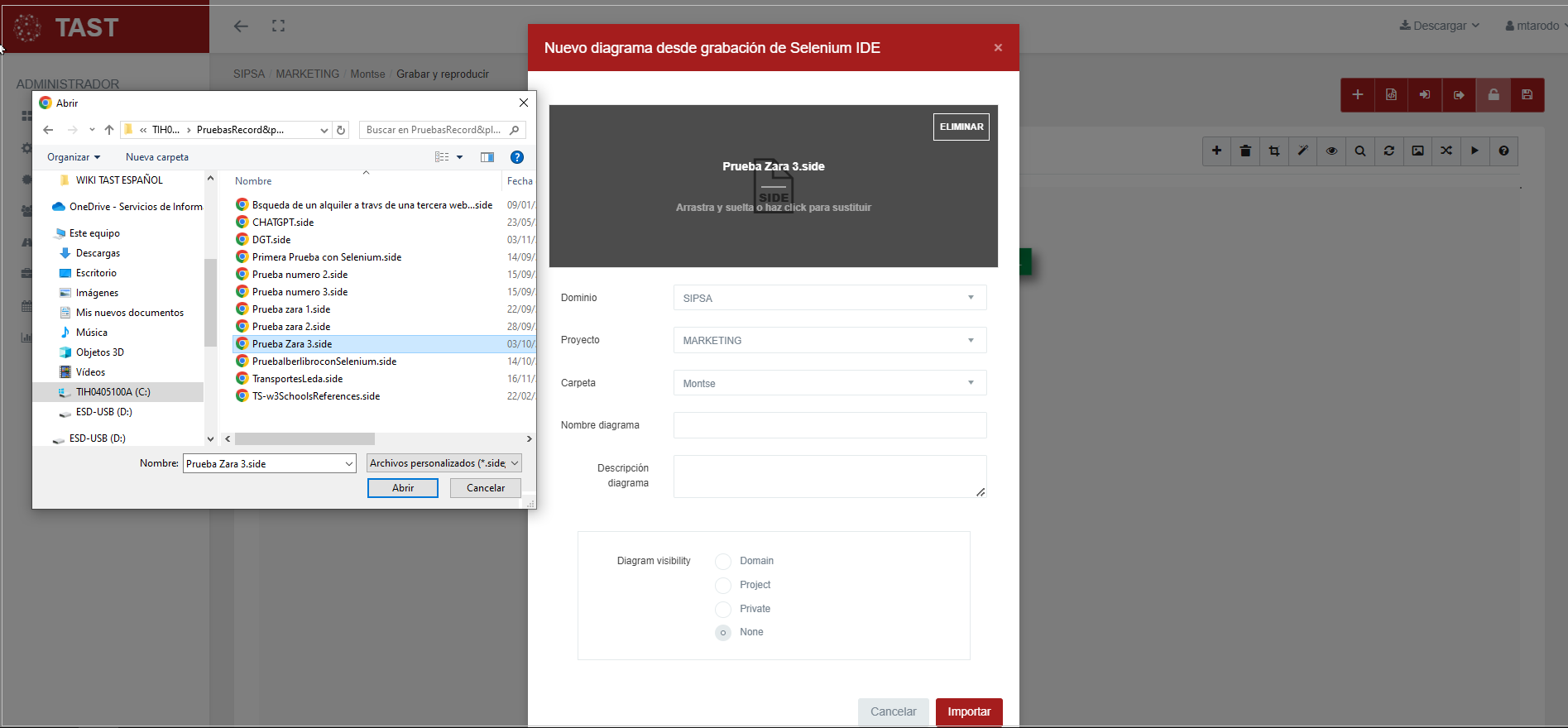
Task: Expand the Dominio dropdown showing SIPSA
Action: pyautogui.click(x=829, y=298)
